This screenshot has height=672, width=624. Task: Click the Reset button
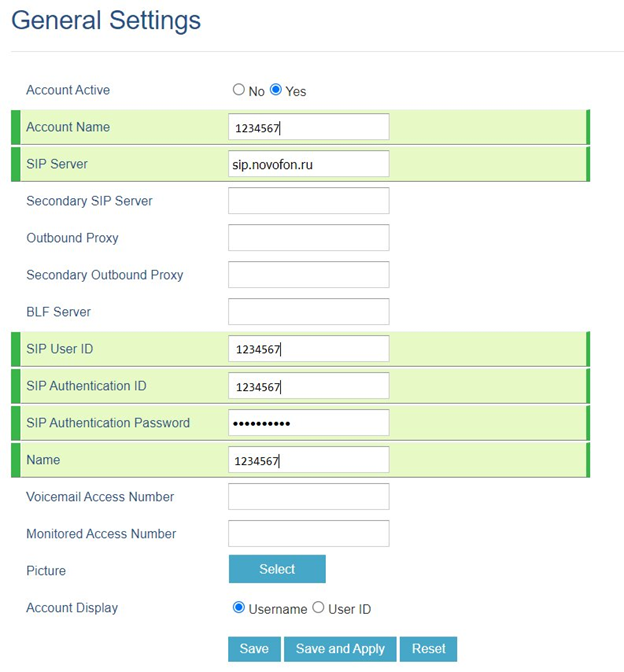pos(429,649)
